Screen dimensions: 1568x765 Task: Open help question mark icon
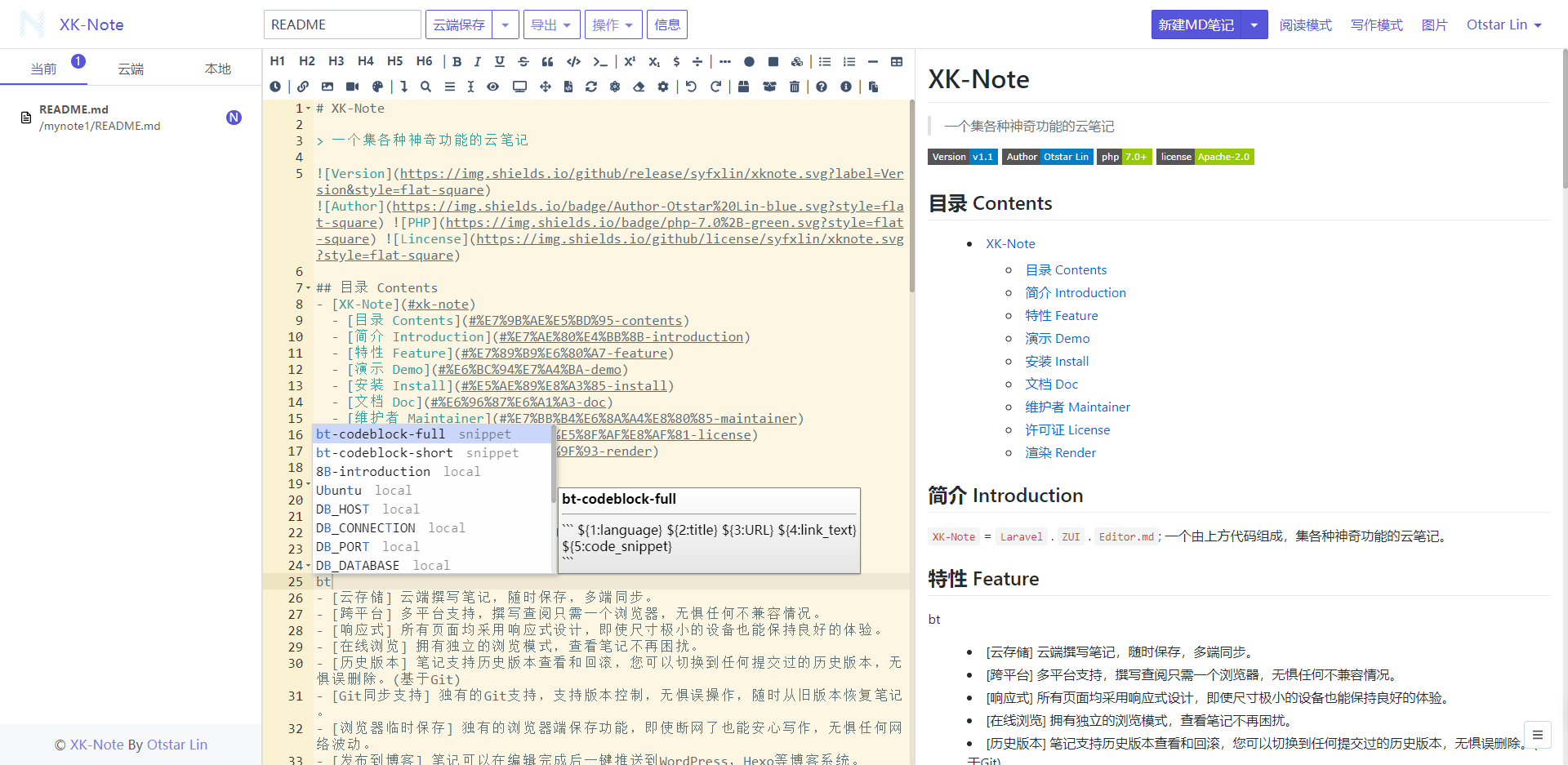tap(822, 87)
